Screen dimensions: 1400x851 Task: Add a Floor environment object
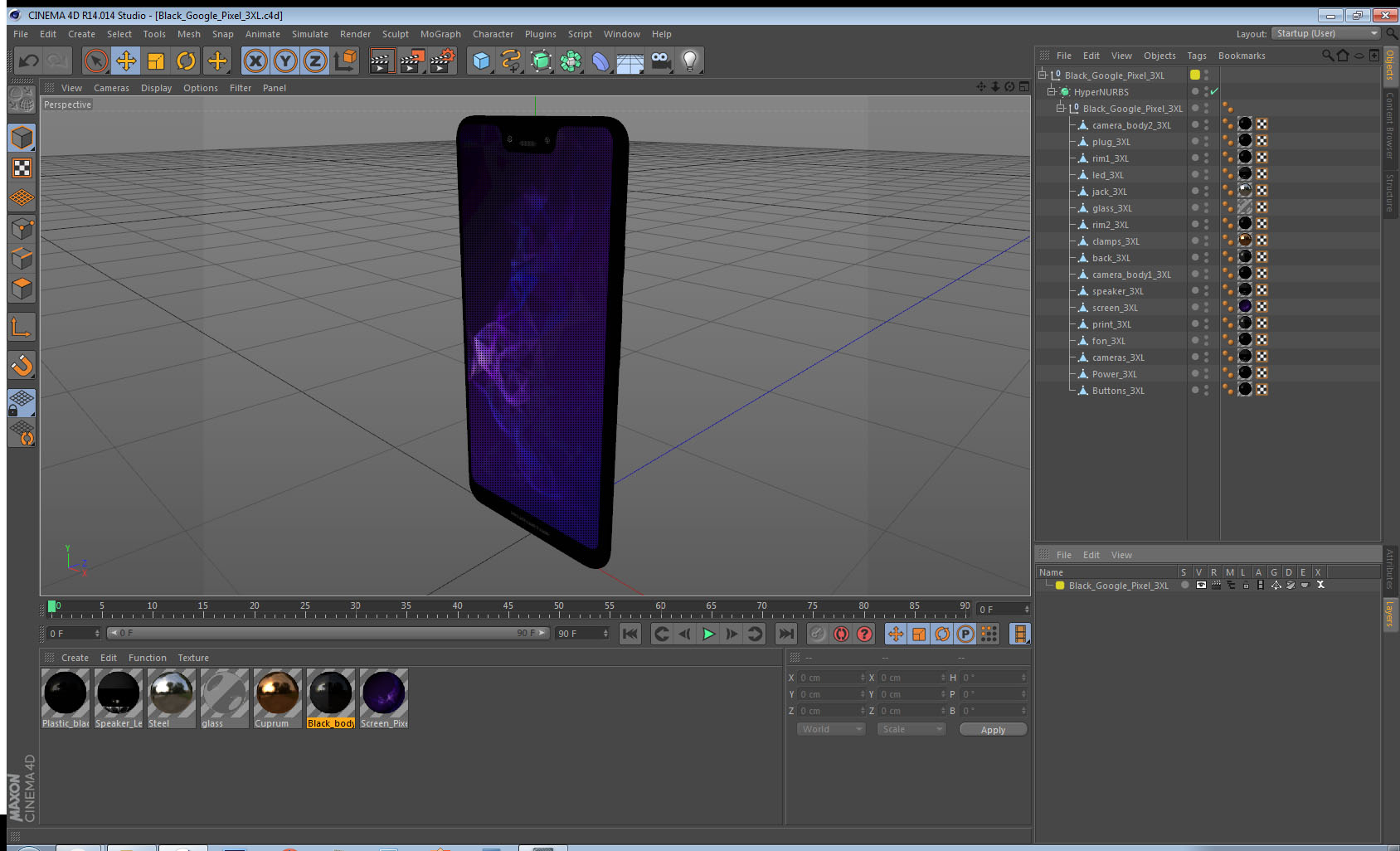coord(630,61)
